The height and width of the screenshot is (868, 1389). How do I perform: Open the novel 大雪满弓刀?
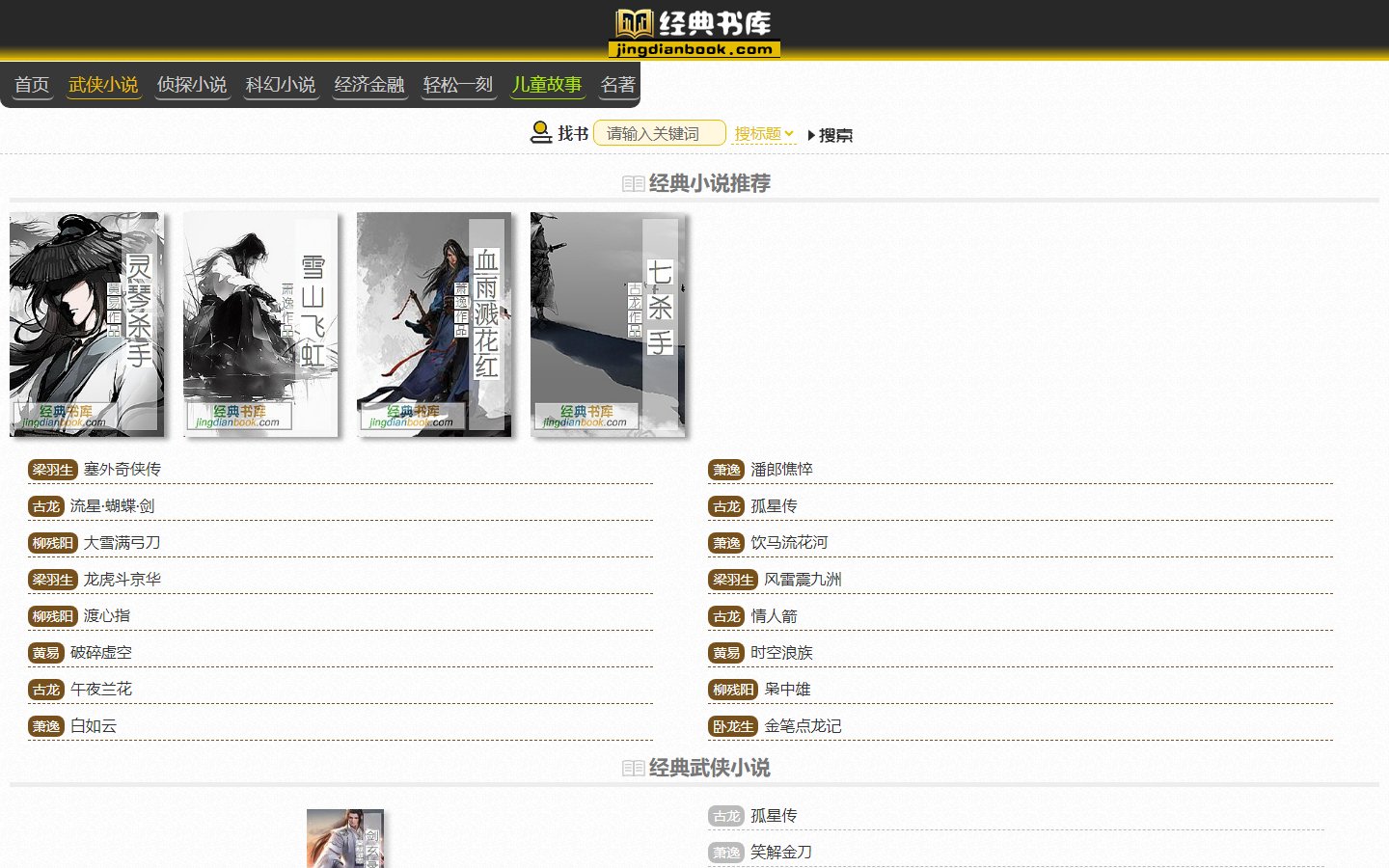coord(123,542)
